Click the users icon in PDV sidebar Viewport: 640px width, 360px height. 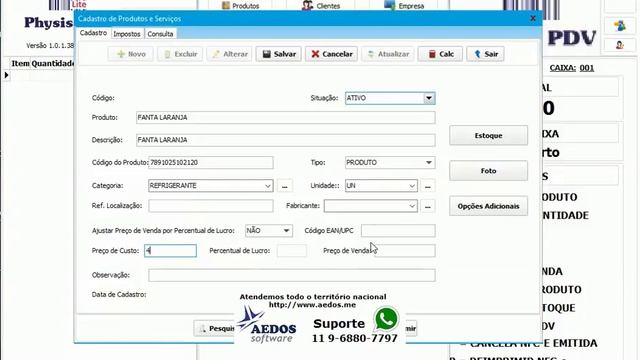pyautogui.click(x=620, y=26)
